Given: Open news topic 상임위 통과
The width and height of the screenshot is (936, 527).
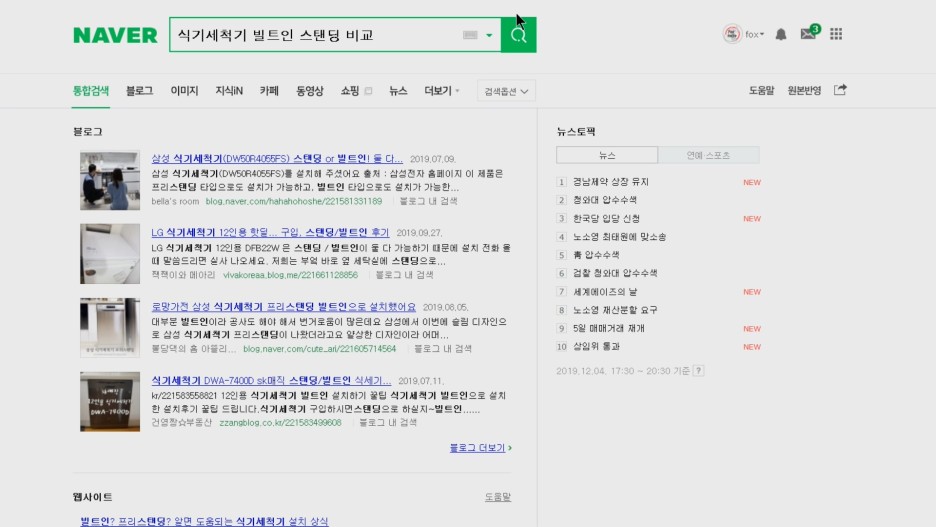Looking at the screenshot, I should click(x=596, y=347).
